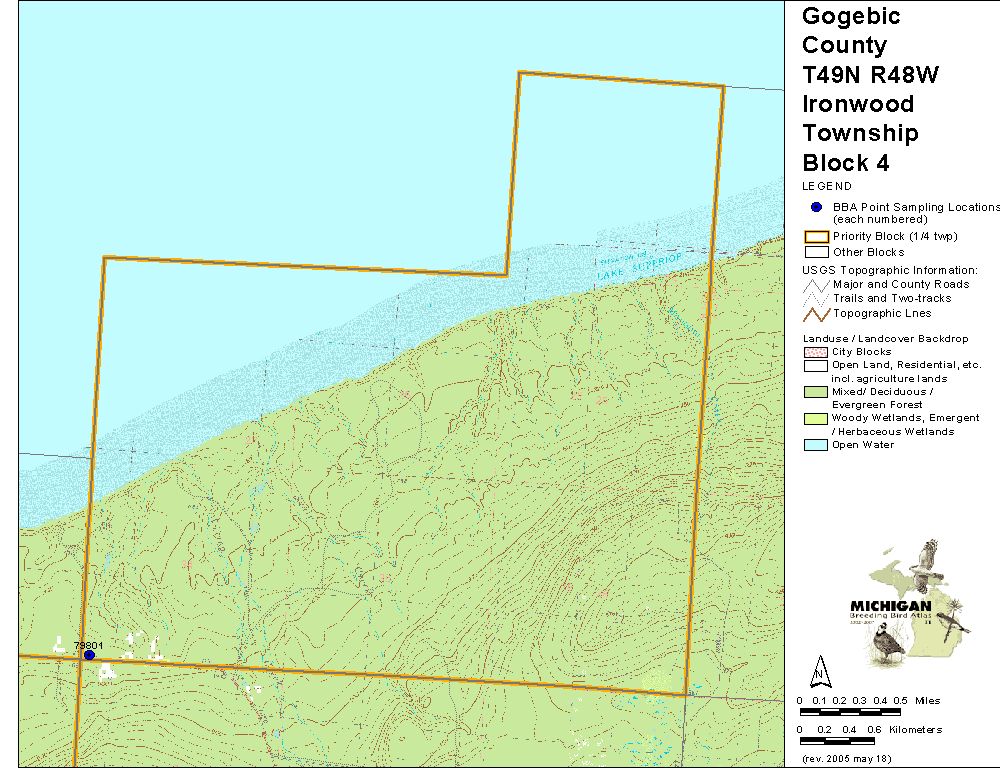
Task: Select the City Blocks dotted pink swatch
Action: pos(816,352)
